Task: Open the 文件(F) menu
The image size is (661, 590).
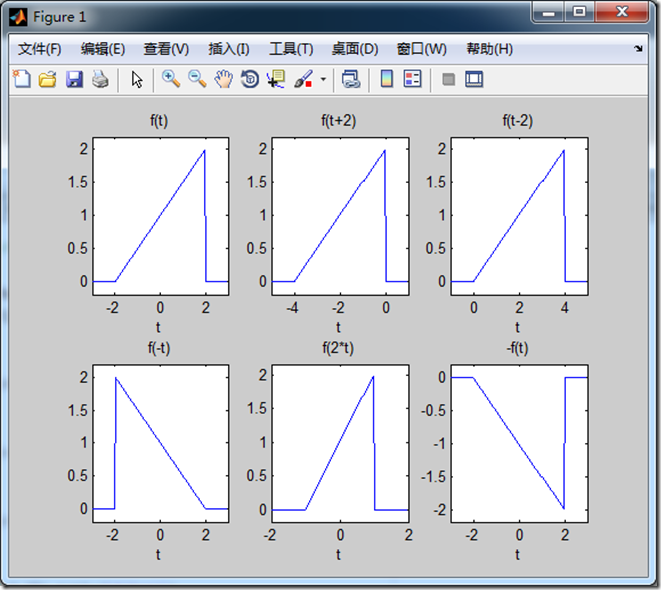Action: (40, 49)
